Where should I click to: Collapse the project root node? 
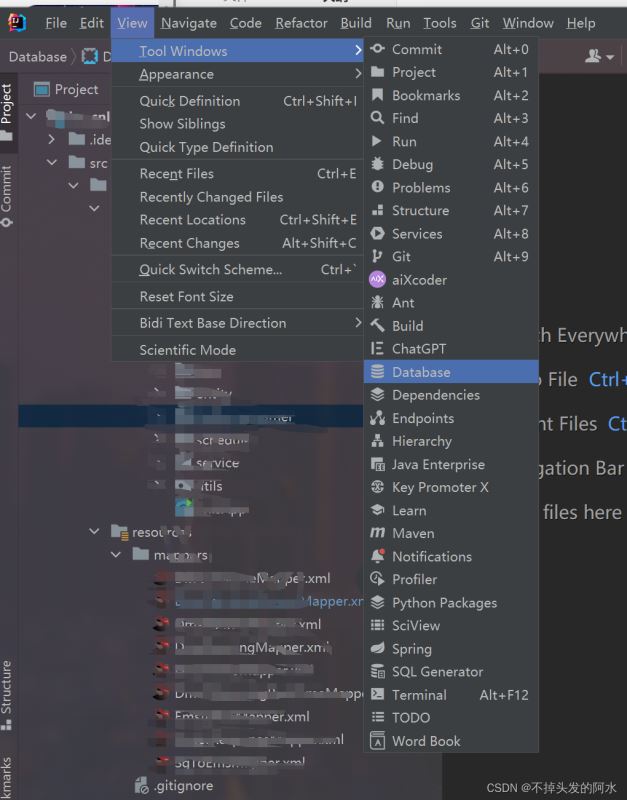[31, 116]
